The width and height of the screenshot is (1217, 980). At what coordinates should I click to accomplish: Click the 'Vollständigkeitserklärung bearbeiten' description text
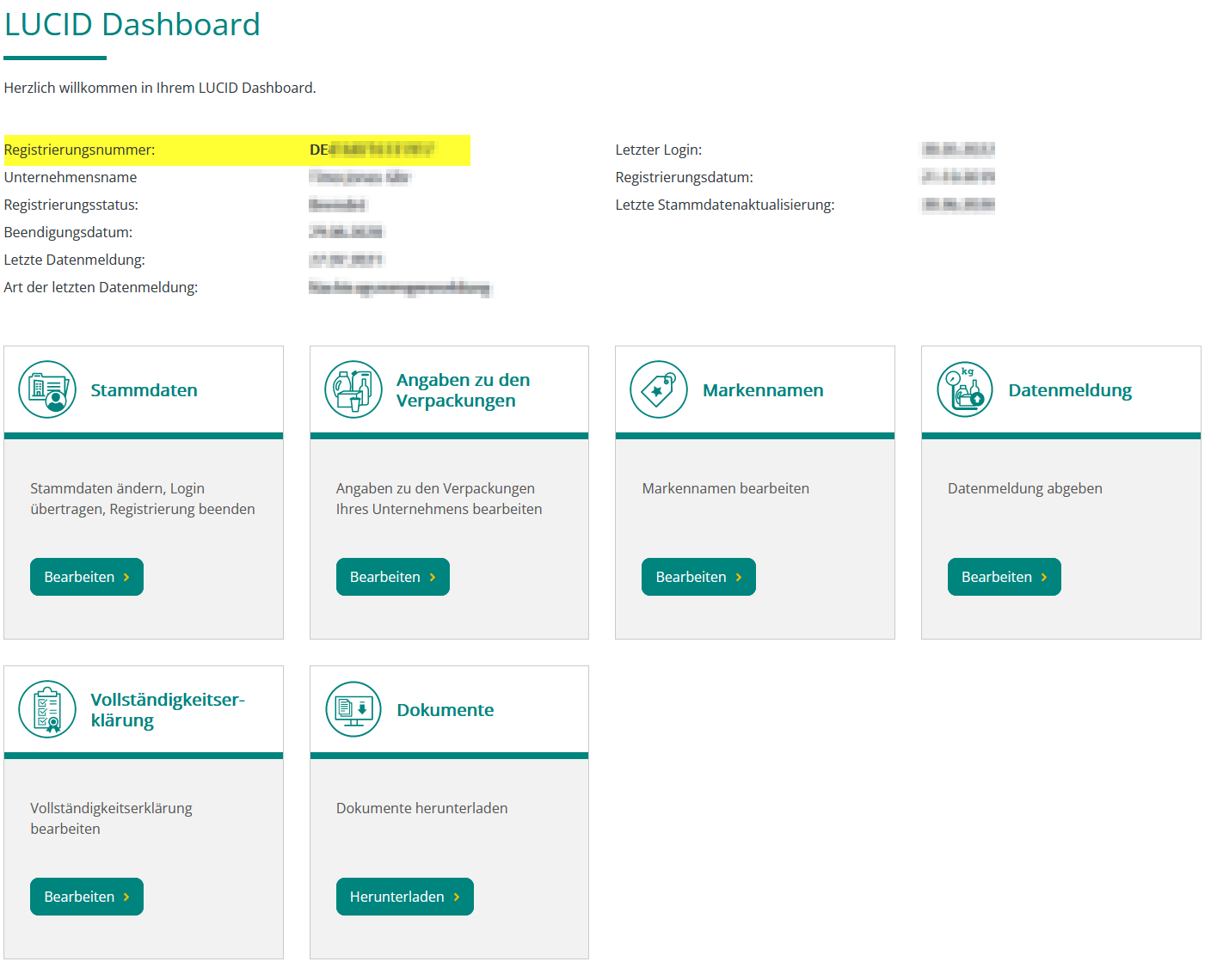(112, 818)
